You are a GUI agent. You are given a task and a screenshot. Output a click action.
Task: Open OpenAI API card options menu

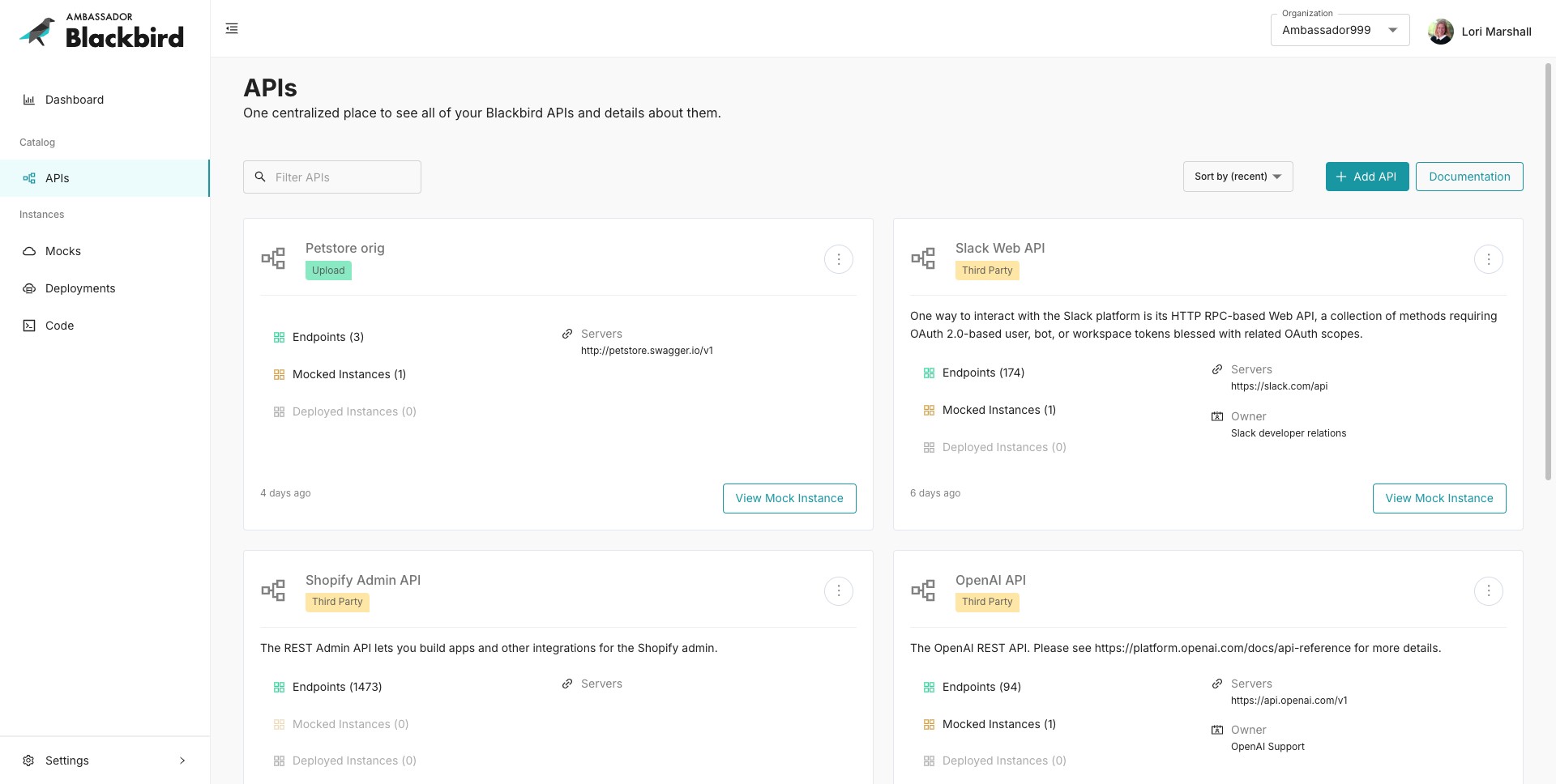(1489, 591)
